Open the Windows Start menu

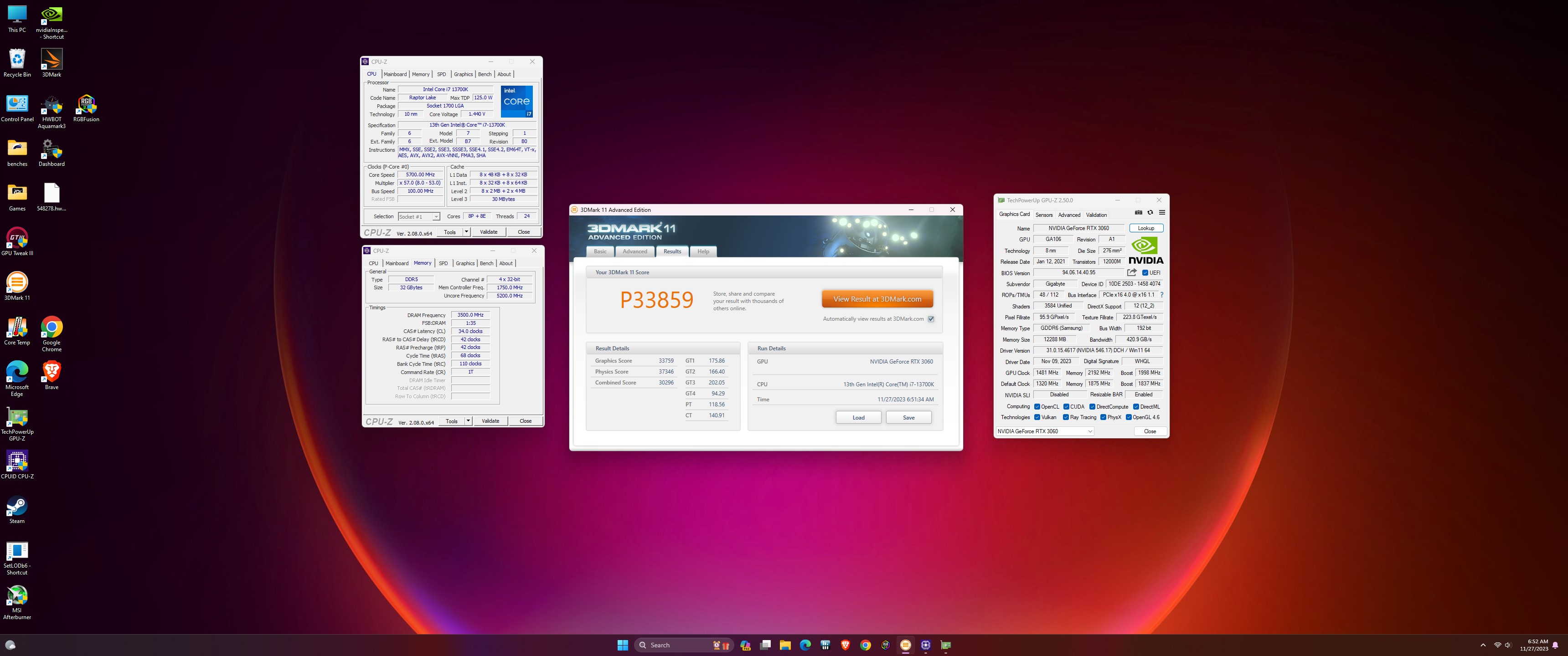click(623, 645)
